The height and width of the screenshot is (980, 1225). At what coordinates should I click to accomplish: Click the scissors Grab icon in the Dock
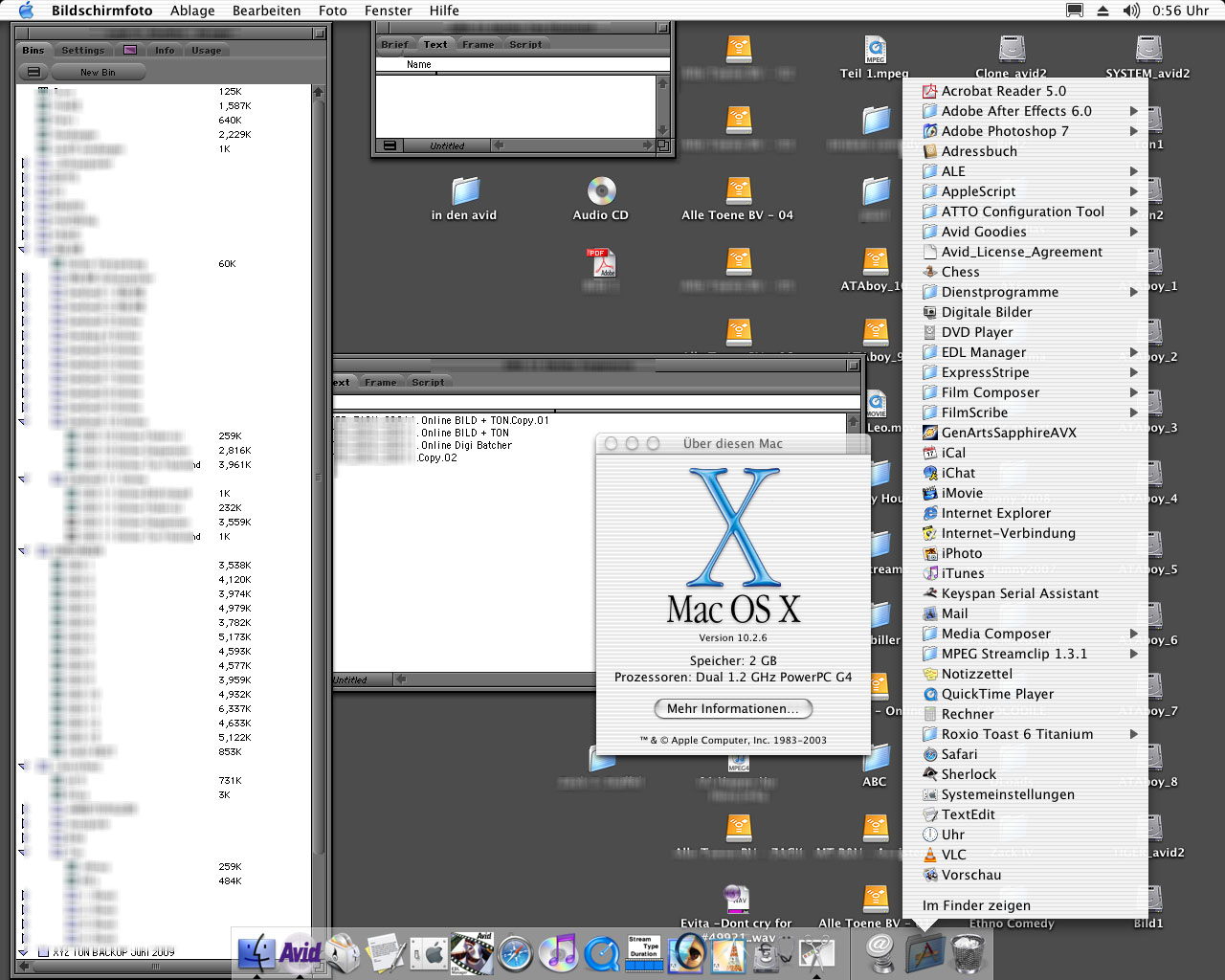816,953
